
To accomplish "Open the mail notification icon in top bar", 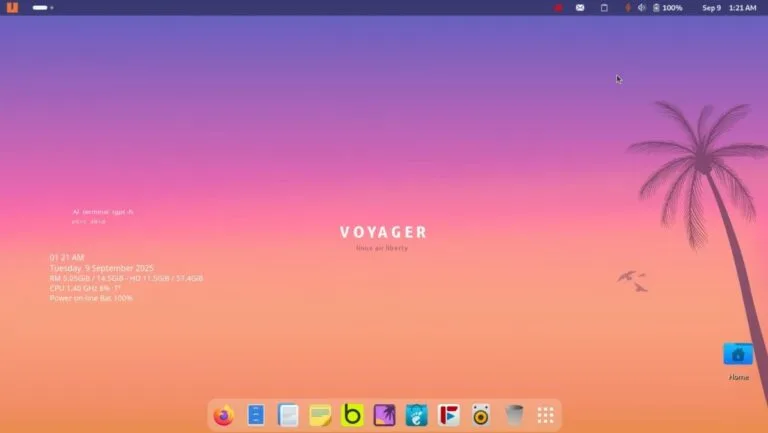I will click(x=580, y=8).
